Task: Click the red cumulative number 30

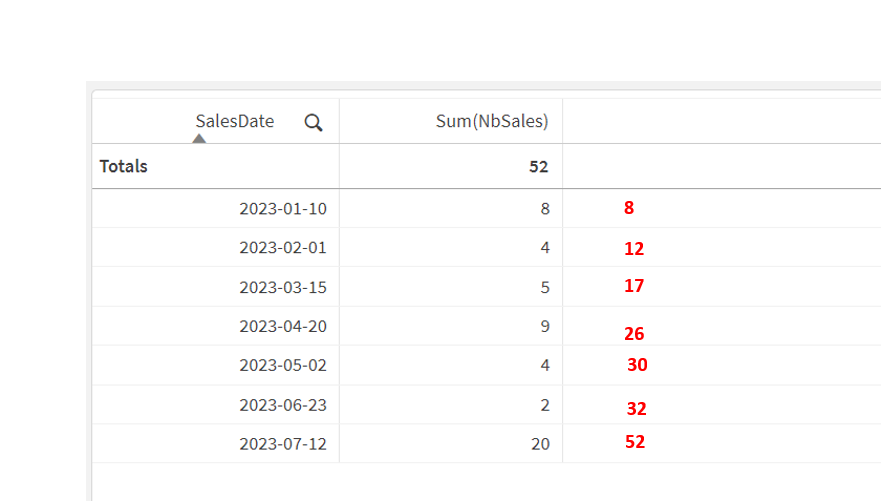Action: [x=637, y=365]
